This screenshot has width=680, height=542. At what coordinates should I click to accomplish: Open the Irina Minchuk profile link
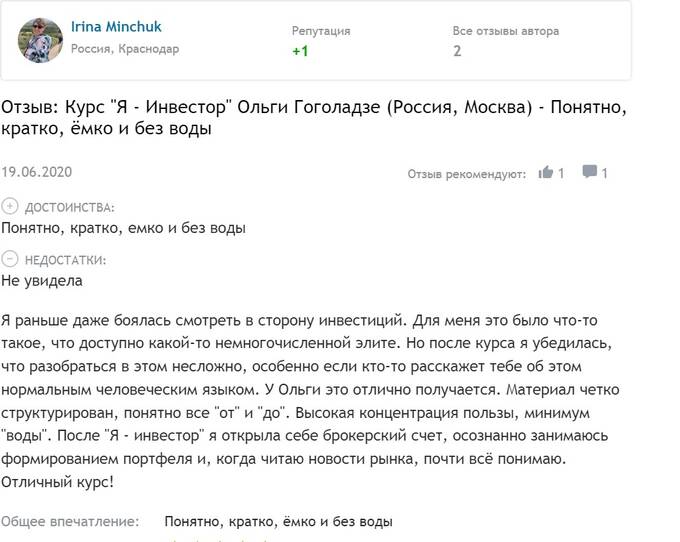click(118, 28)
